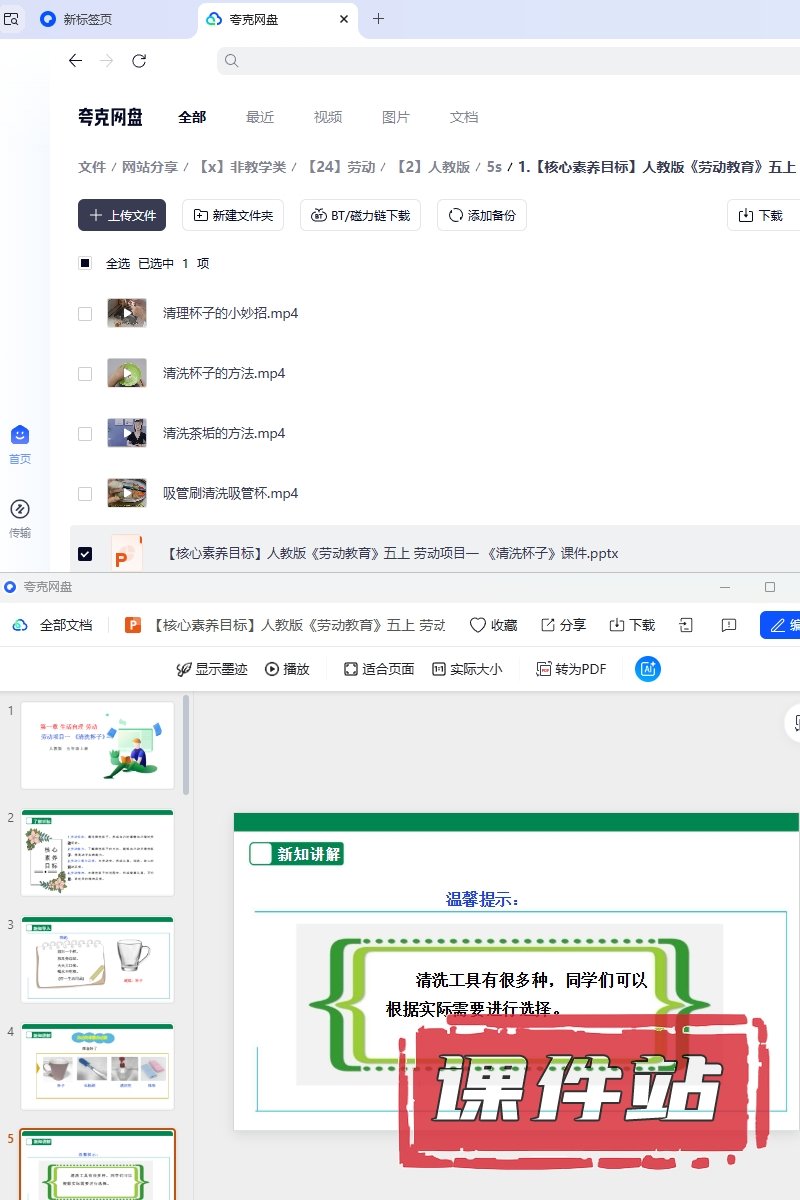Image resolution: width=800 pixels, height=1200 pixels.
Task: Click the 转为PDF convert icon
Action: pyautogui.click(x=544, y=669)
